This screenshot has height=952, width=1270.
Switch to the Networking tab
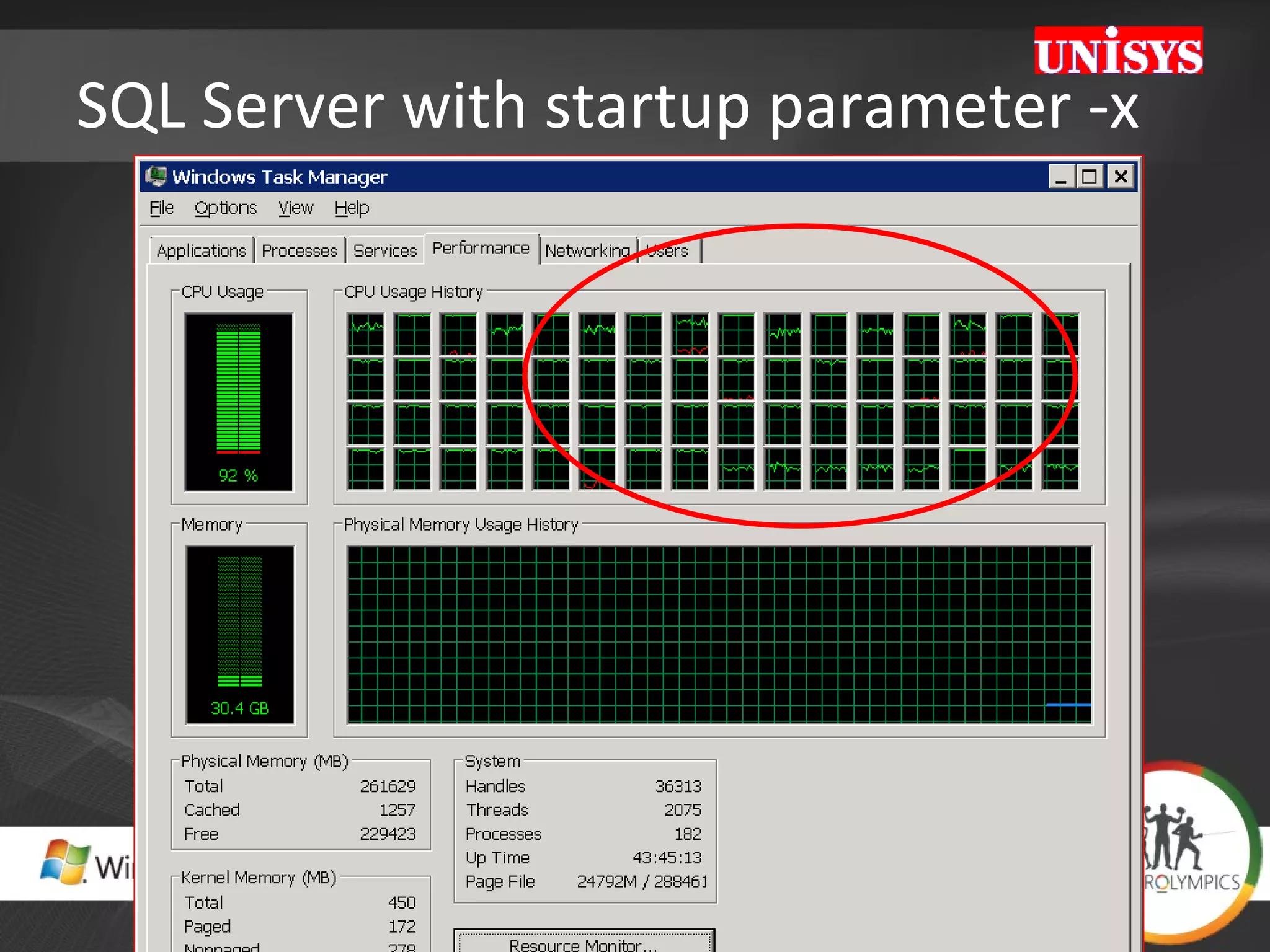click(588, 250)
